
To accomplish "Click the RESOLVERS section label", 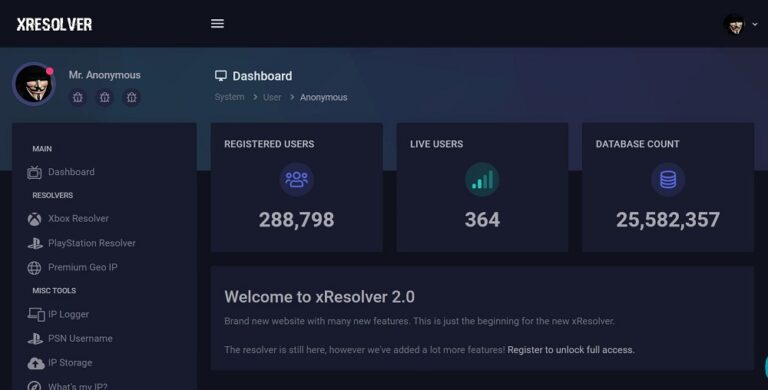I will 52,195.
